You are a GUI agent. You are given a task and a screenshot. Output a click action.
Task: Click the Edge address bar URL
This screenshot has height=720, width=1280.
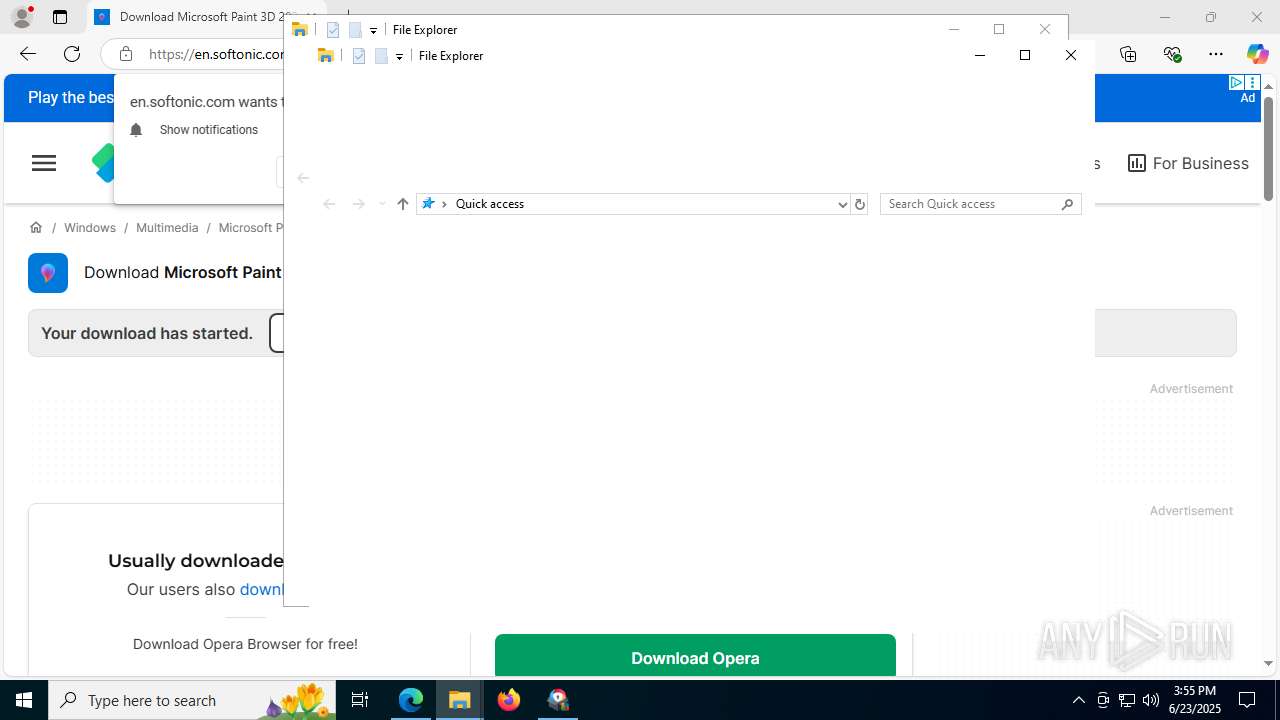(x=216, y=54)
